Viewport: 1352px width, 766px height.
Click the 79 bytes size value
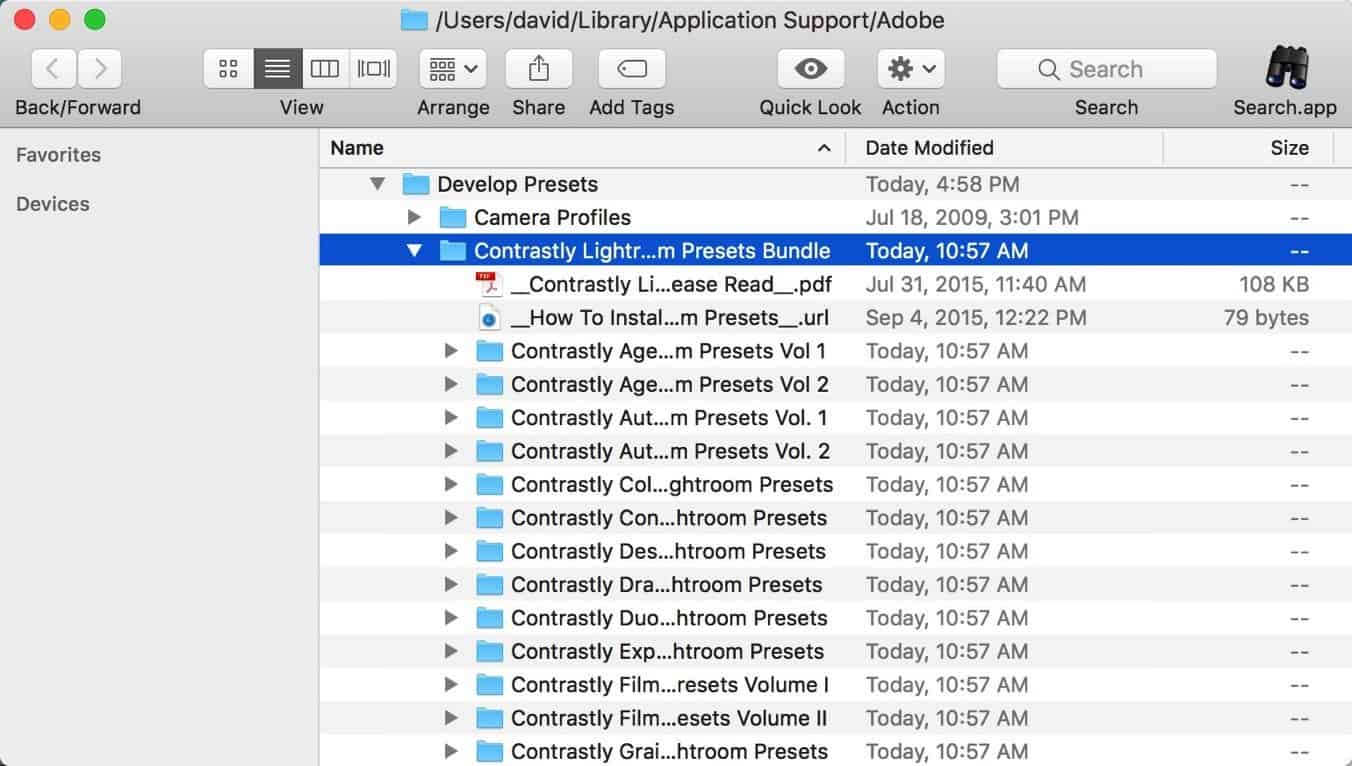(x=1266, y=318)
